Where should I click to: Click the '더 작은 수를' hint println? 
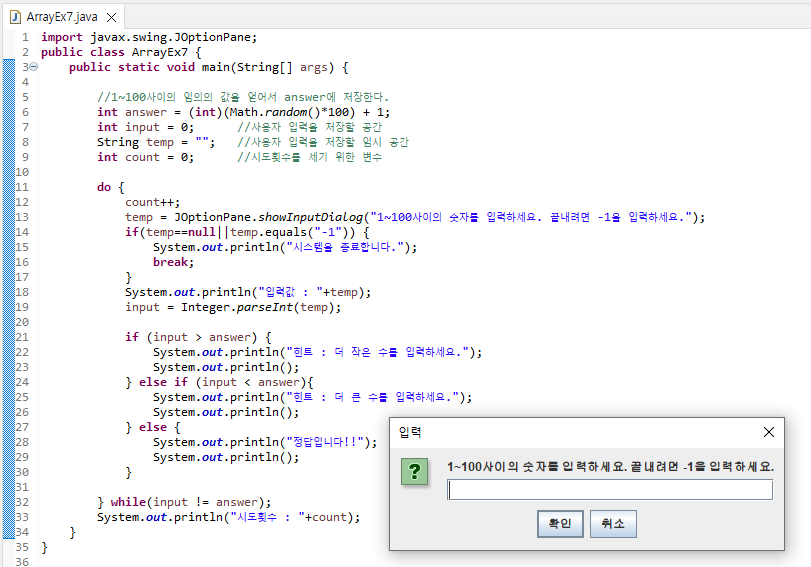coord(317,352)
